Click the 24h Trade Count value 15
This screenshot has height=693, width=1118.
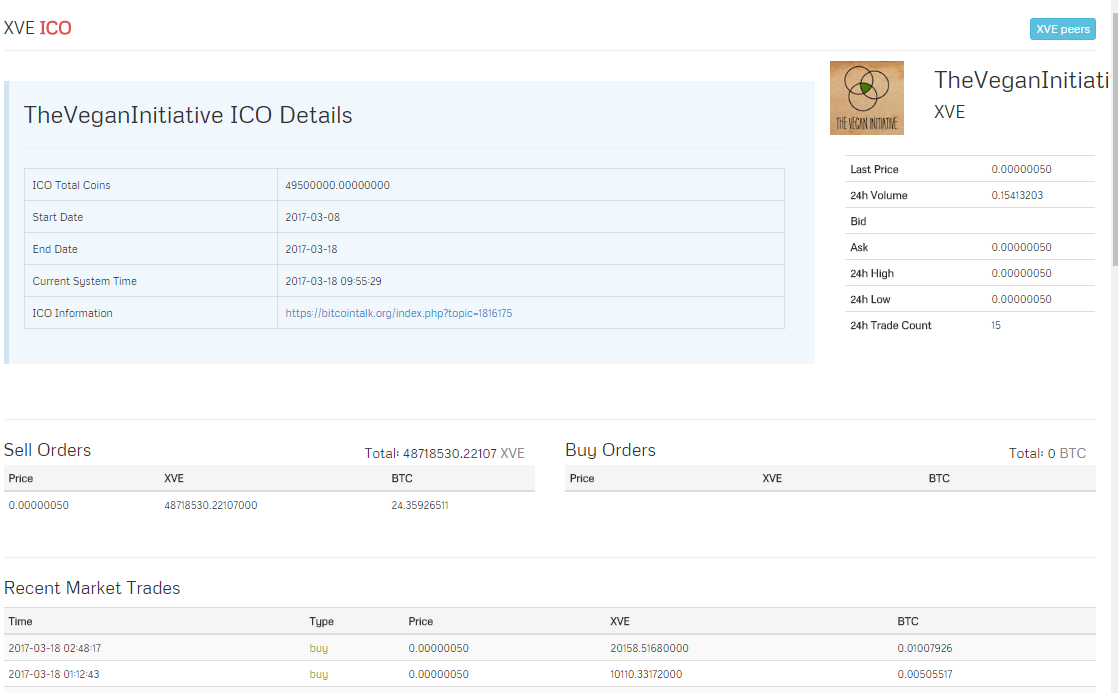point(995,325)
